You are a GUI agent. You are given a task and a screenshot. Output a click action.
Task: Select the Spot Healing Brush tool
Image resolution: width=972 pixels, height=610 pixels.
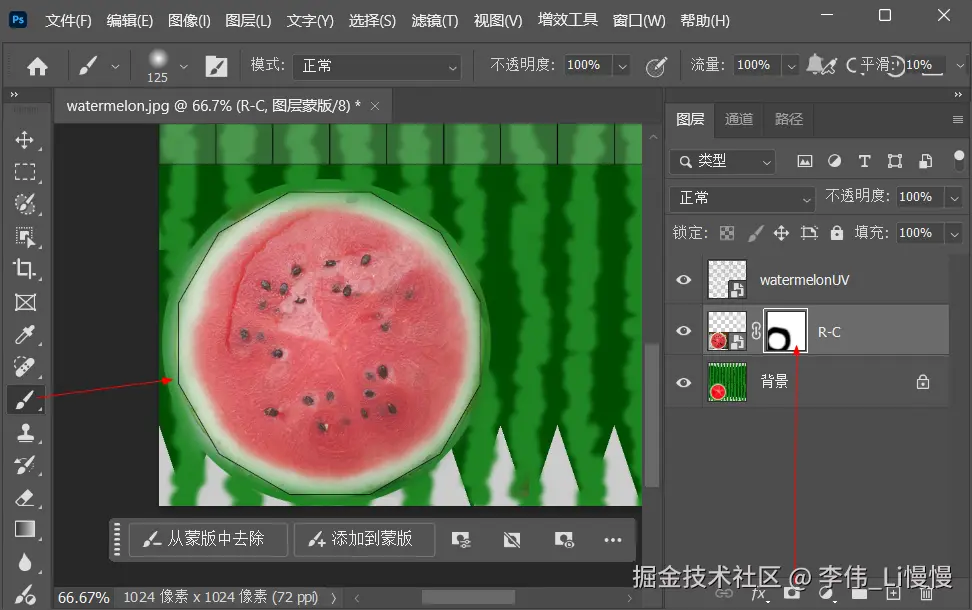tap(25, 367)
